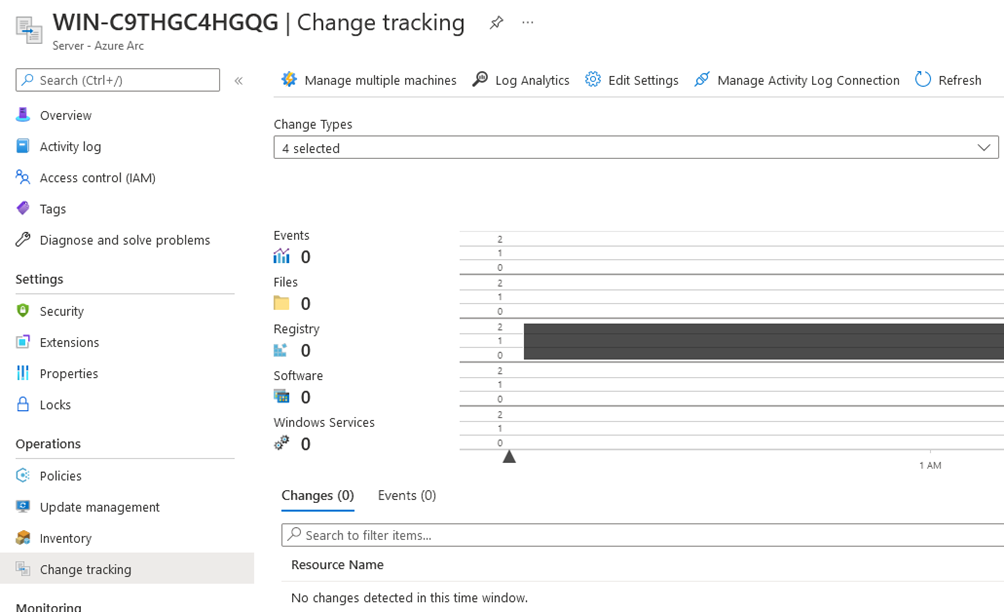Click the Inventory box icon
Image resolution: width=1004 pixels, height=612 pixels.
click(x=23, y=538)
